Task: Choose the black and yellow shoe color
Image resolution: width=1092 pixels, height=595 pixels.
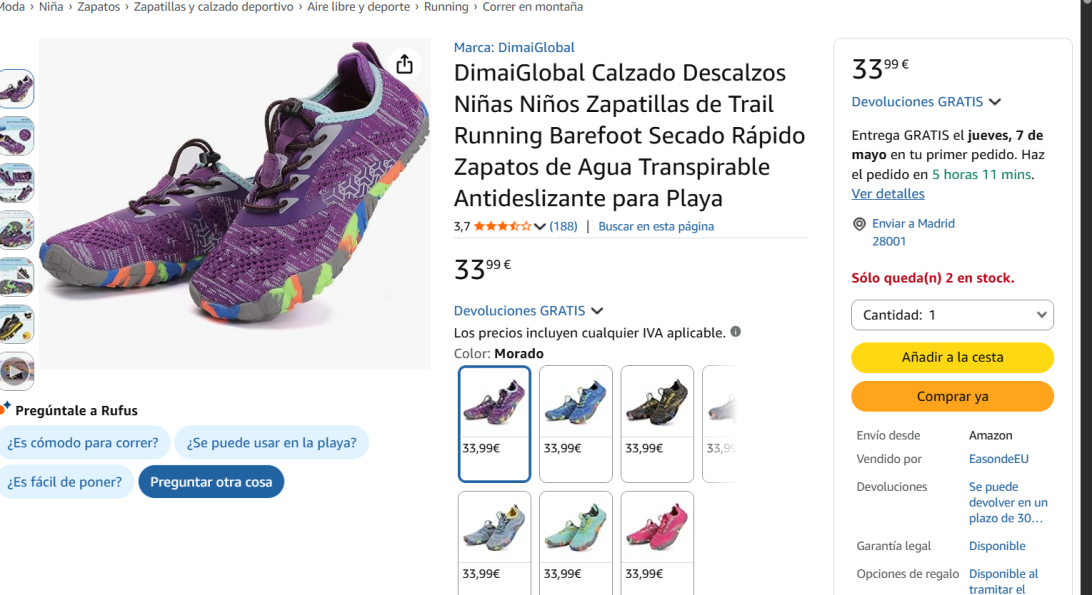Action: click(657, 402)
